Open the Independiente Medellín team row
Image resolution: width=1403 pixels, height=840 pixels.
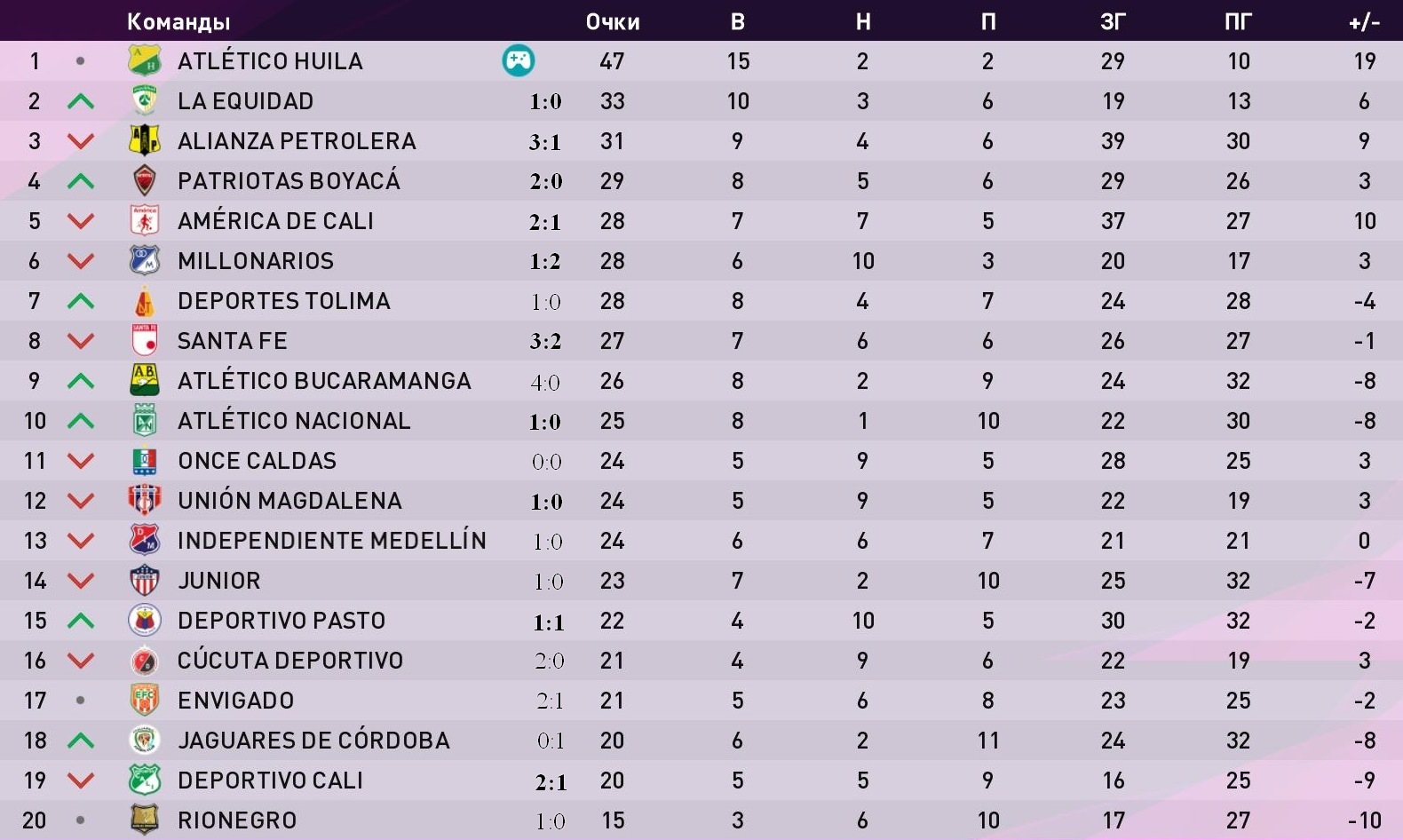coord(701,540)
